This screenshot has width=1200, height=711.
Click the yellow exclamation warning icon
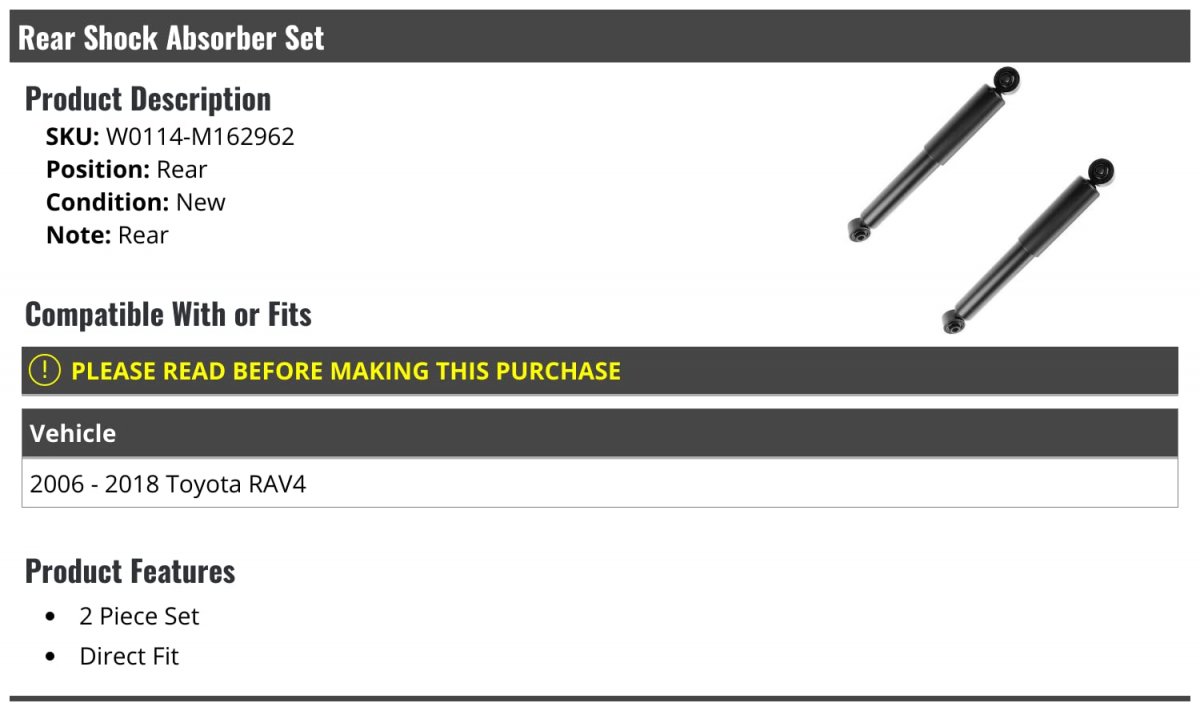point(45,370)
